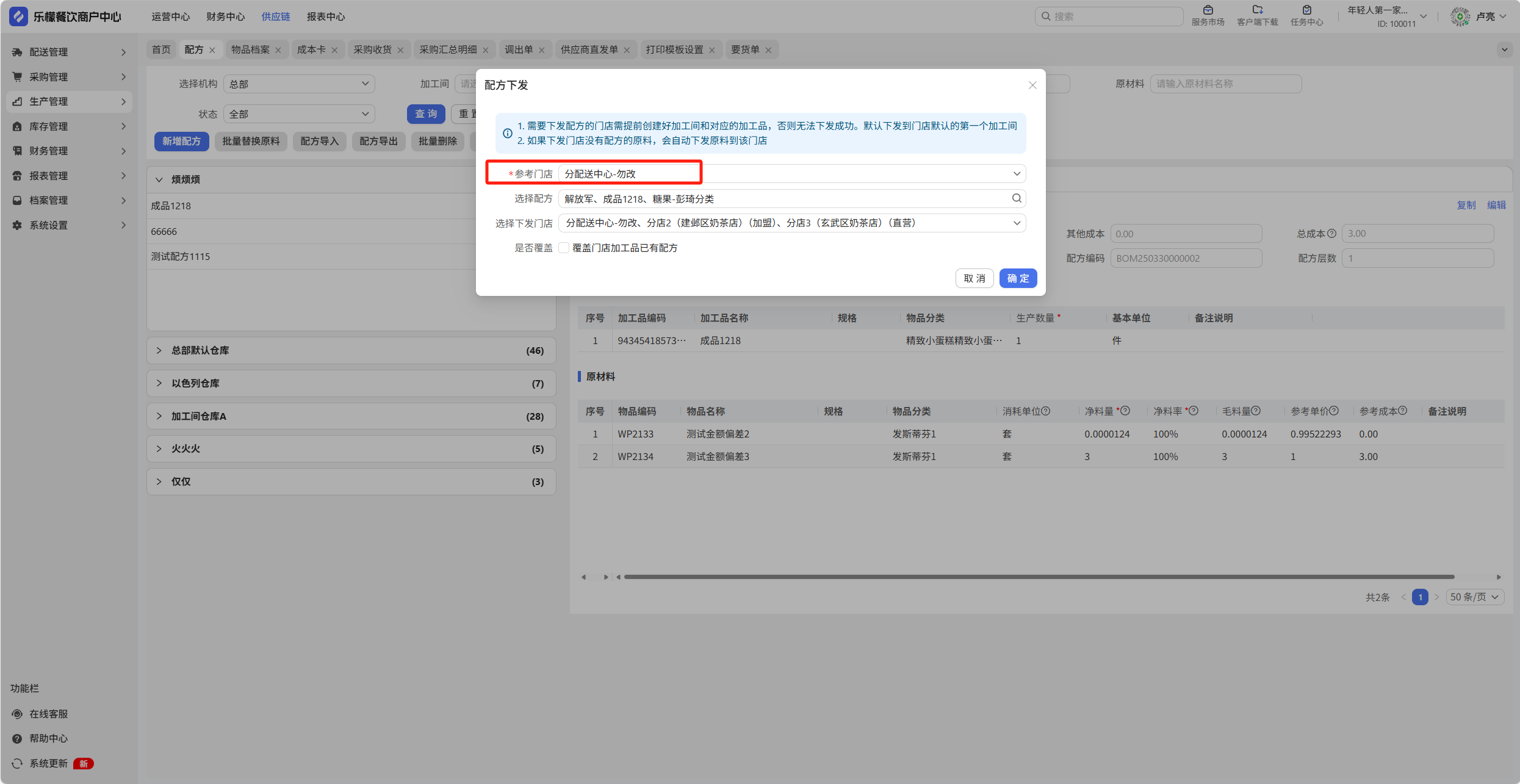The width and height of the screenshot is (1520, 784).
Task: Open the 服务市场 icon
Action: pos(1208,10)
